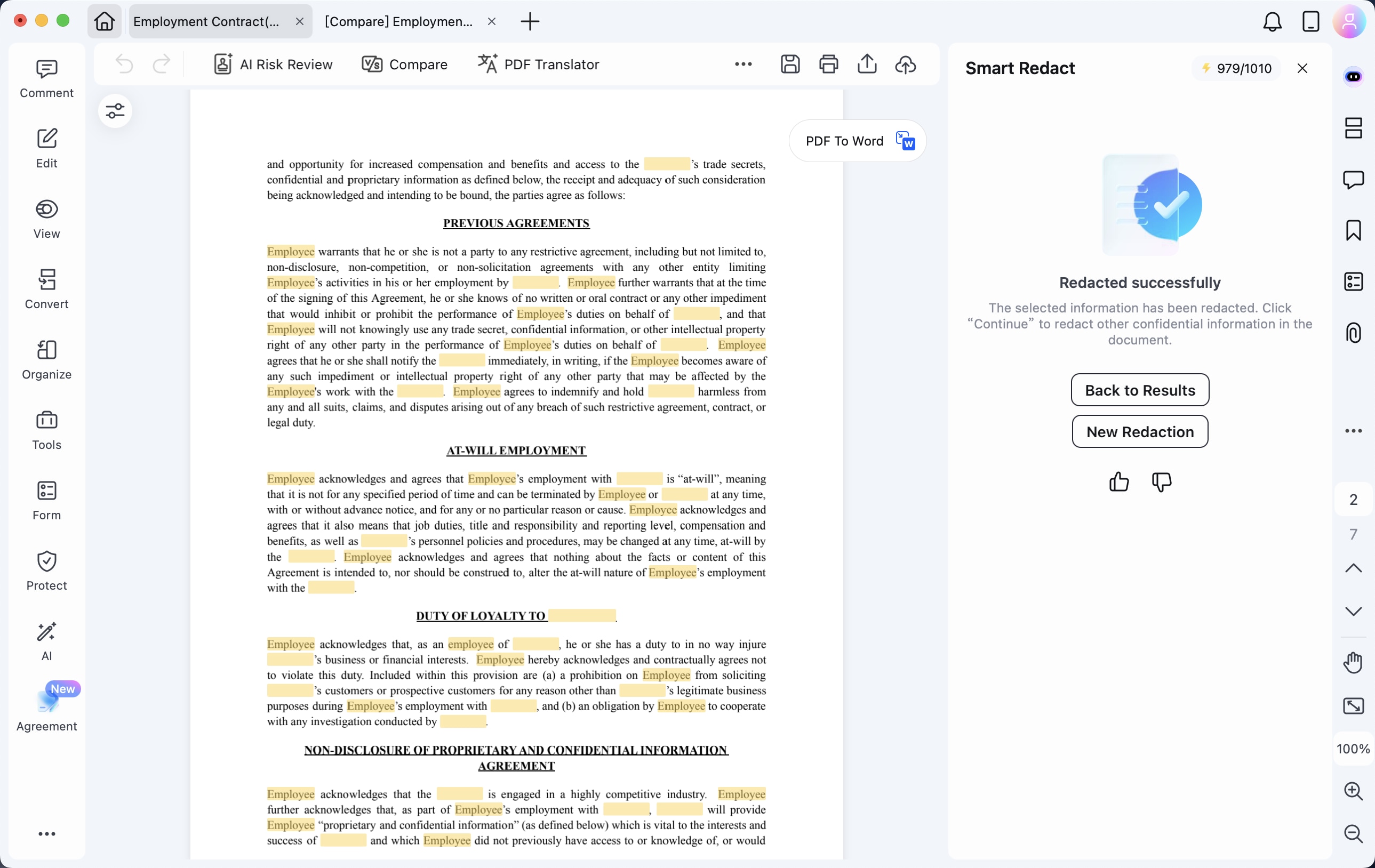
Task: Close the Employment Contract tab
Action: tap(299, 22)
